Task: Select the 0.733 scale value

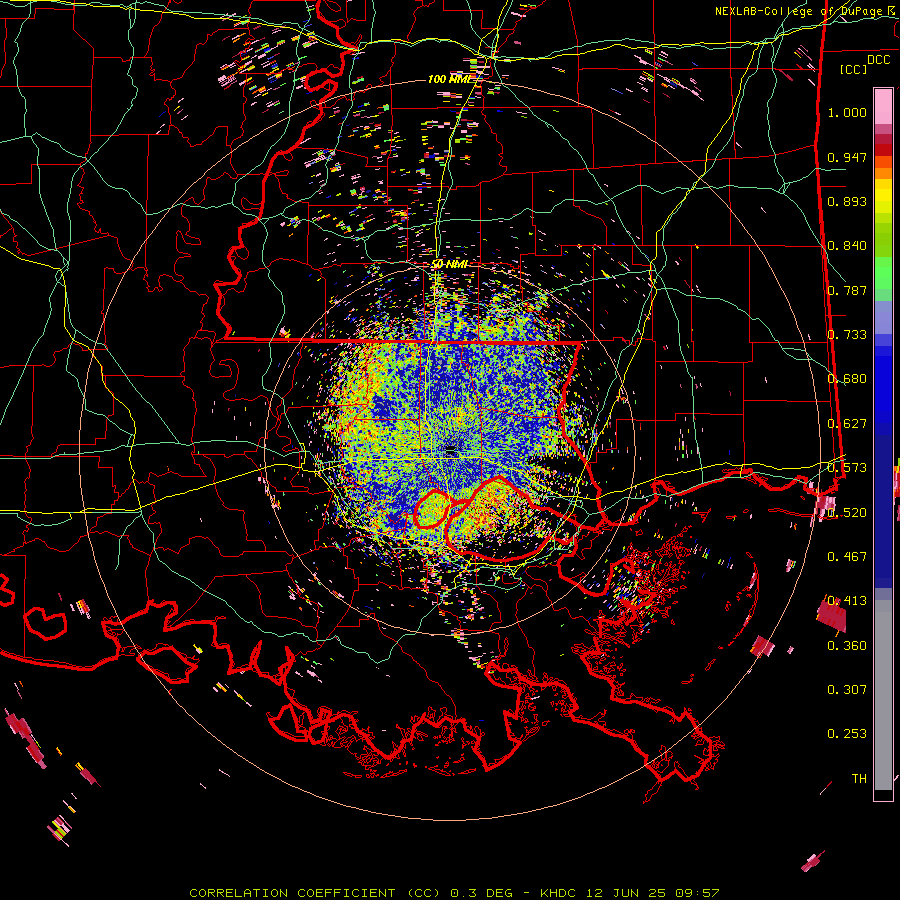Action: [847, 335]
